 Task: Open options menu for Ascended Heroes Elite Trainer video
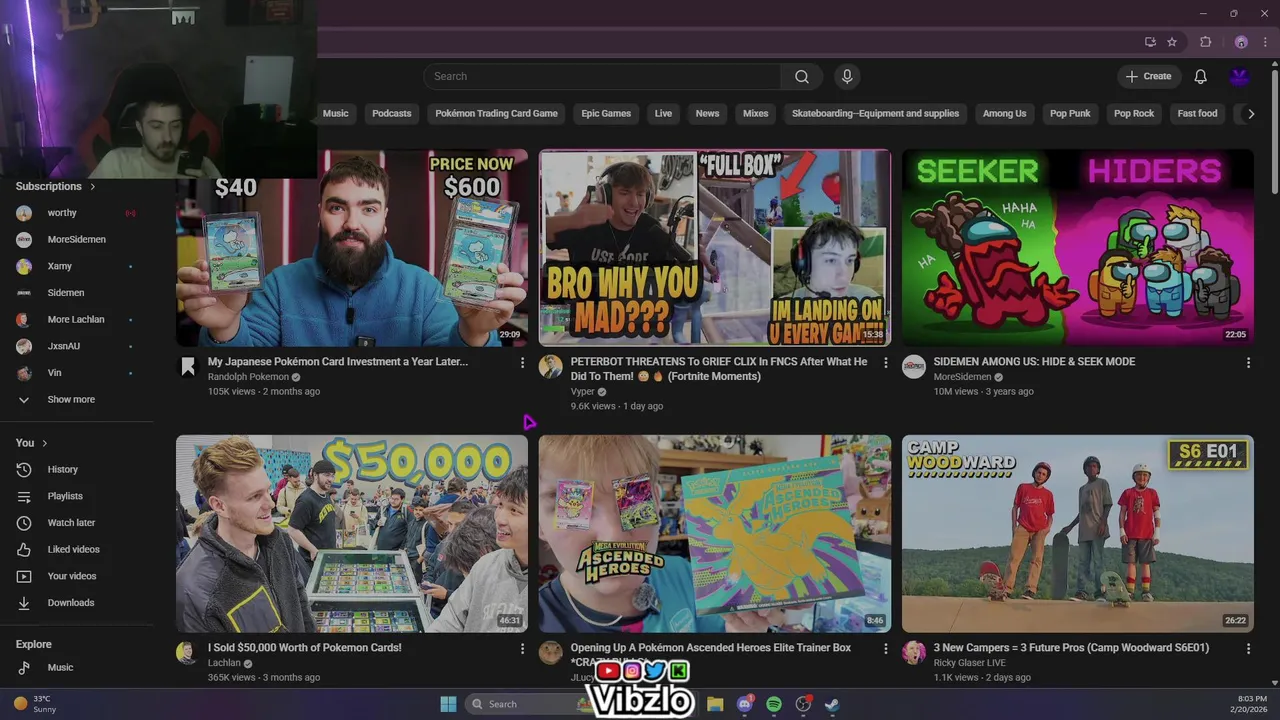tap(885, 649)
